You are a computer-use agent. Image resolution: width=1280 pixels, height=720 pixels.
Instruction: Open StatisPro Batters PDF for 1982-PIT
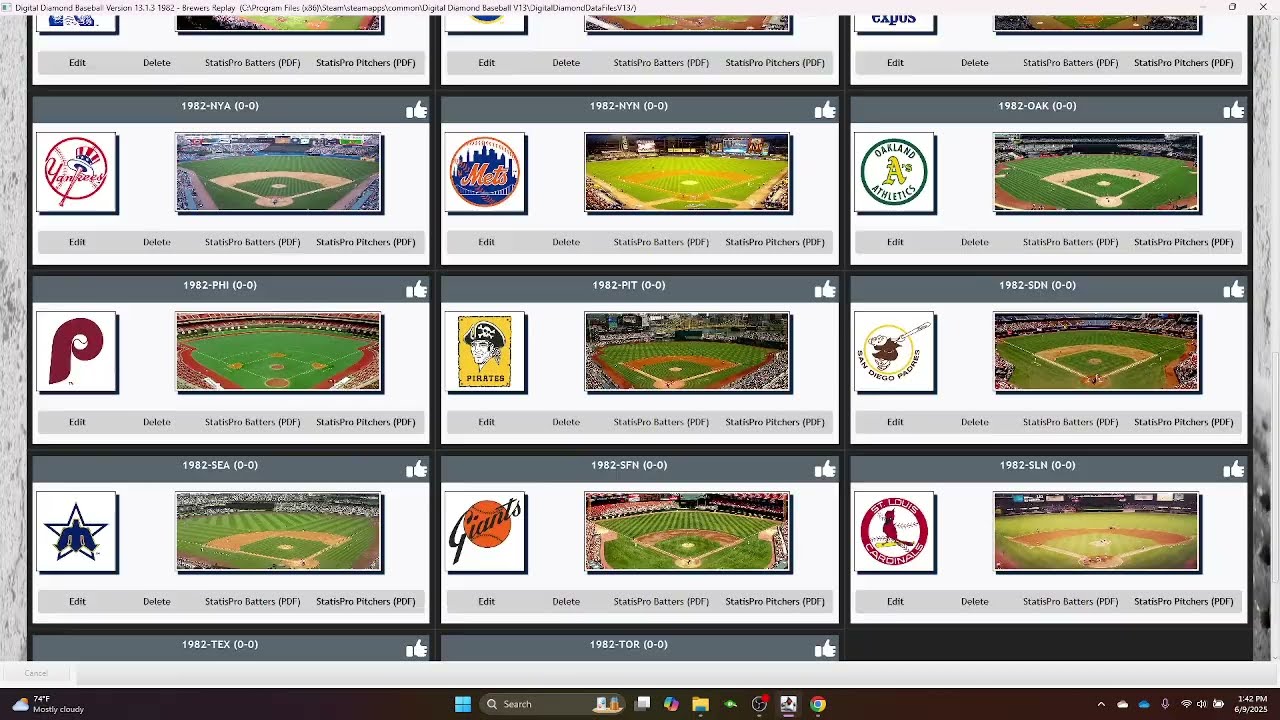(661, 422)
